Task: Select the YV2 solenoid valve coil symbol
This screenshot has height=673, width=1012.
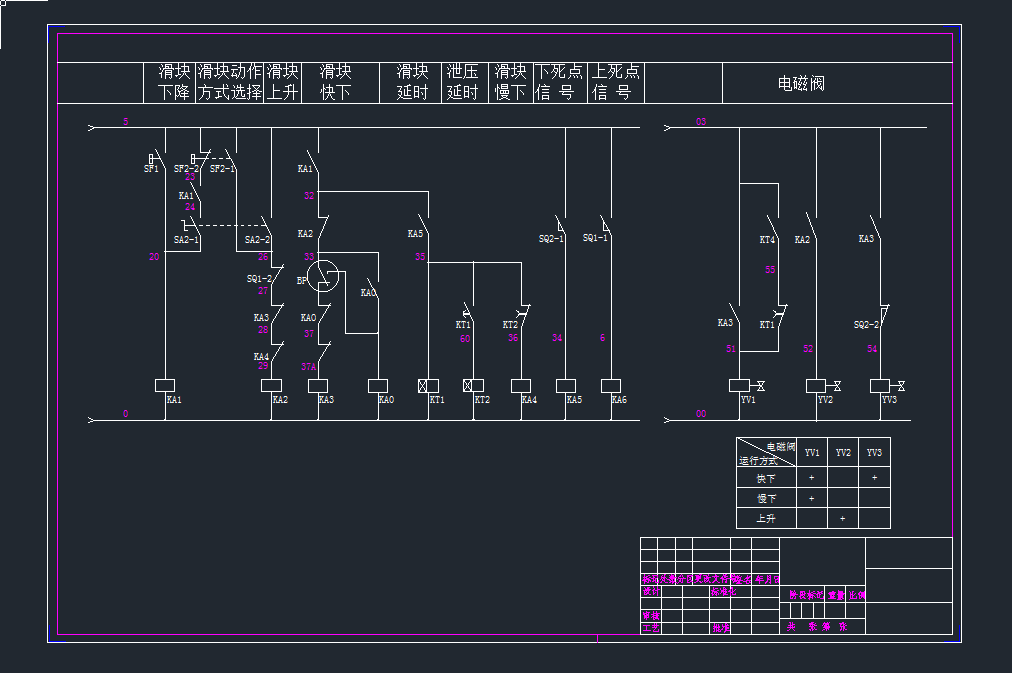Action: click(816, 386)
